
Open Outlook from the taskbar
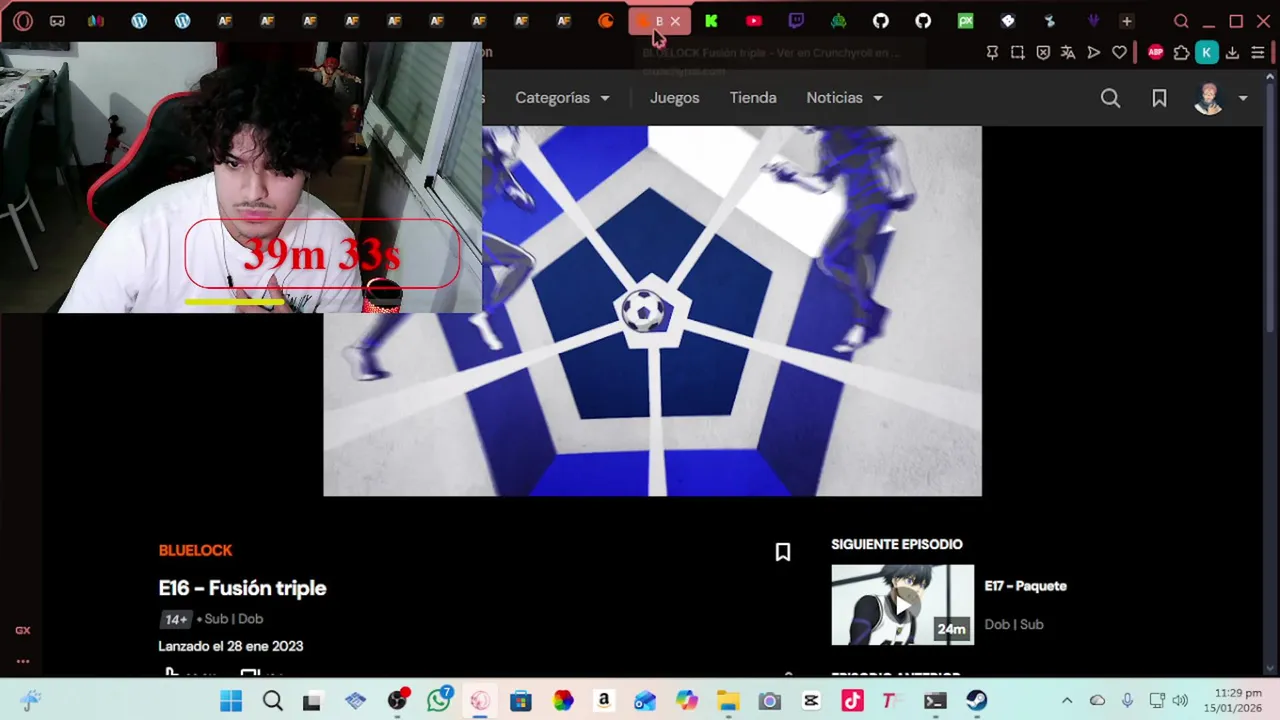[645, 701]
